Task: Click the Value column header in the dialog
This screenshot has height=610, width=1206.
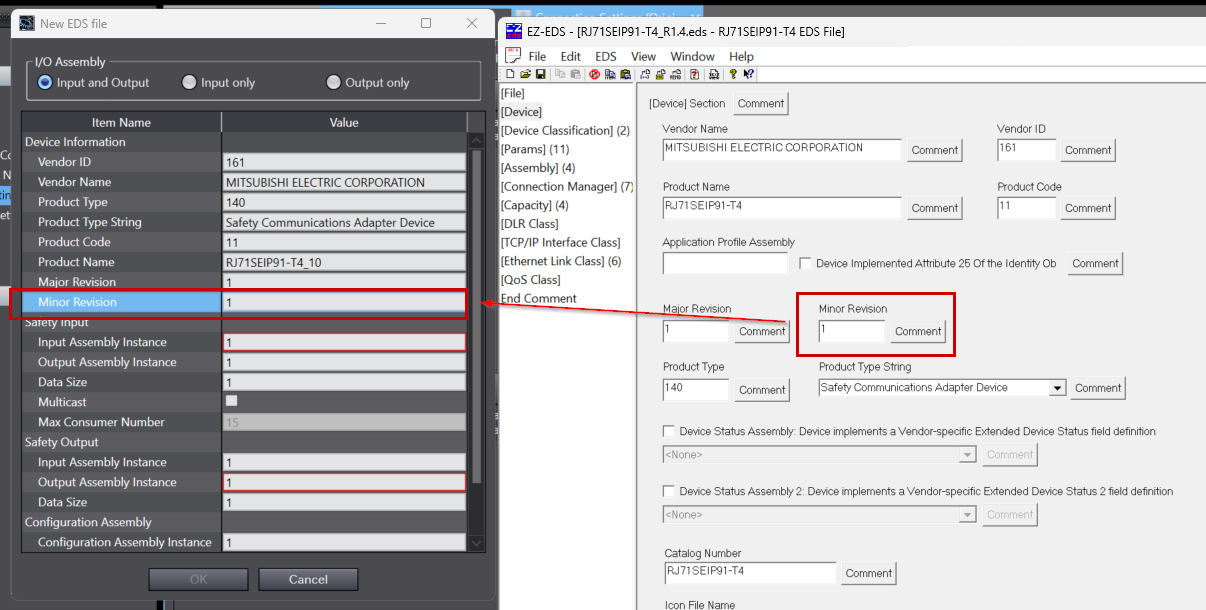Action: [344, 122]
